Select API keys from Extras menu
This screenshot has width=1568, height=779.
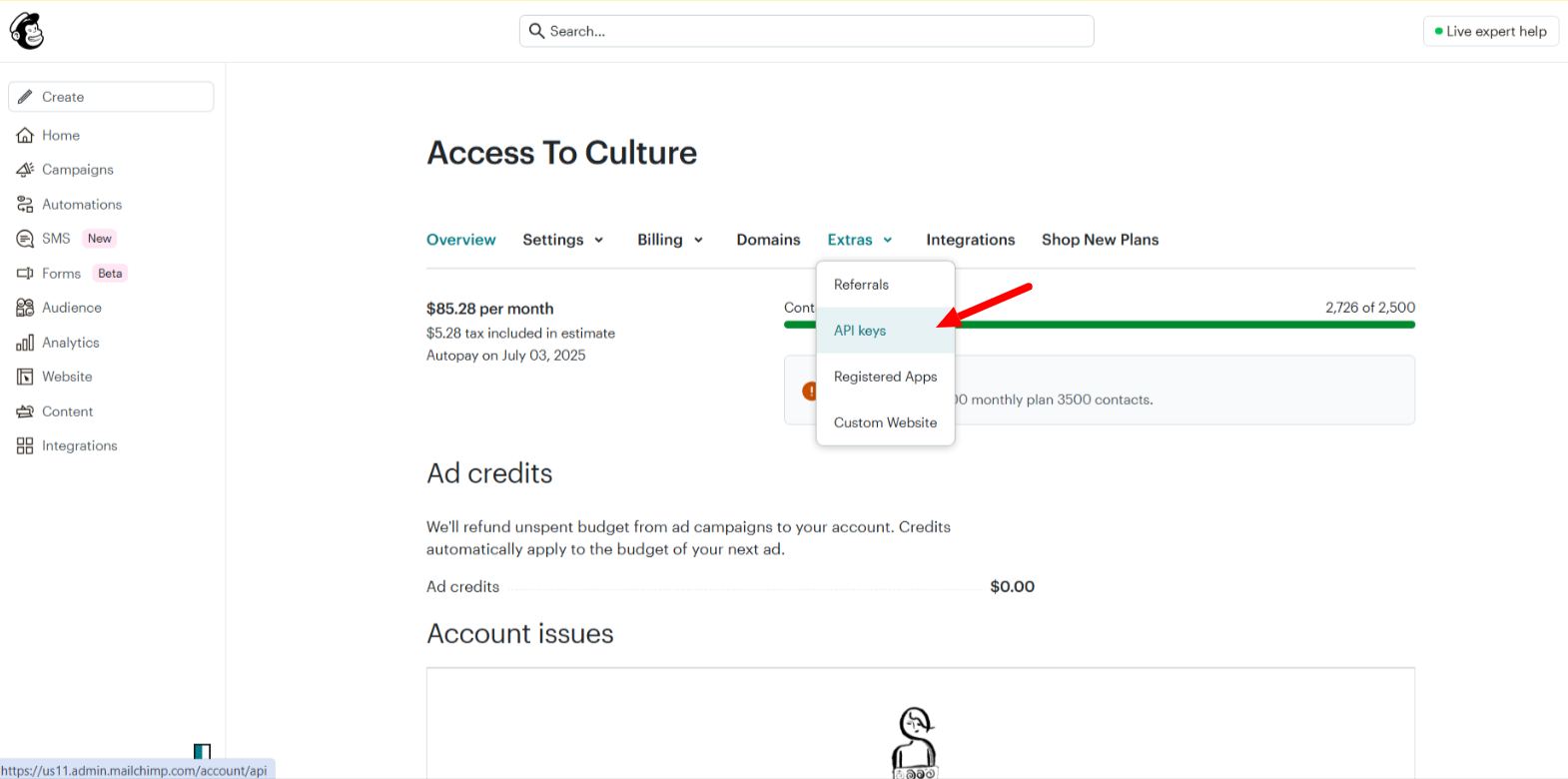[885, 331]
